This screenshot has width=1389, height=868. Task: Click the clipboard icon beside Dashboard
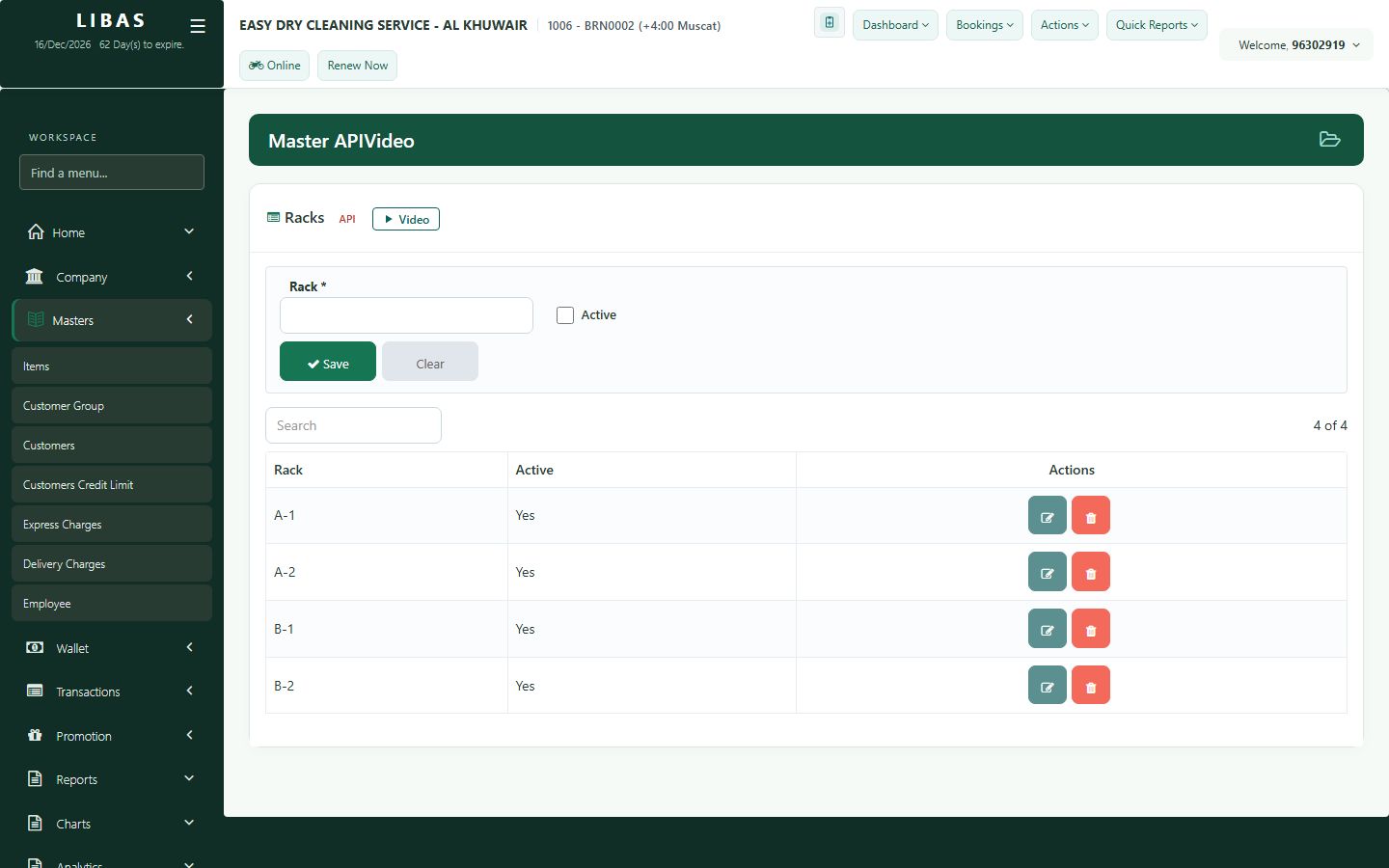pos(830,23)
